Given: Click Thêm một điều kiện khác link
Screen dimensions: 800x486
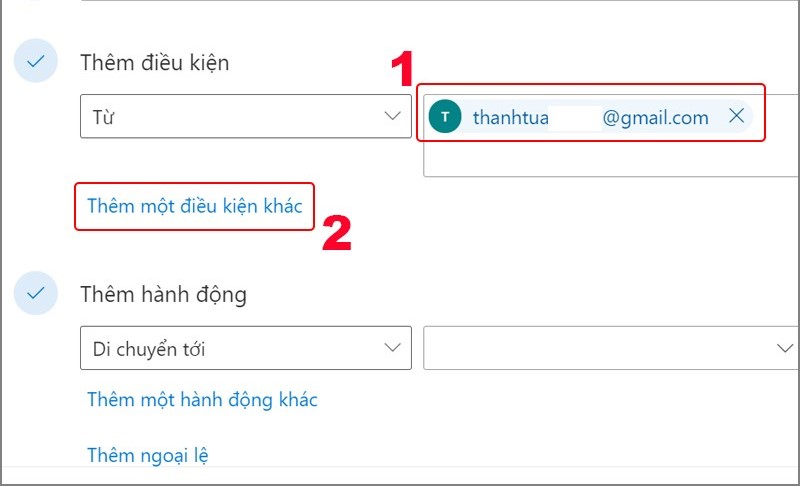Looking at the screenshot, I should [195, 206].
